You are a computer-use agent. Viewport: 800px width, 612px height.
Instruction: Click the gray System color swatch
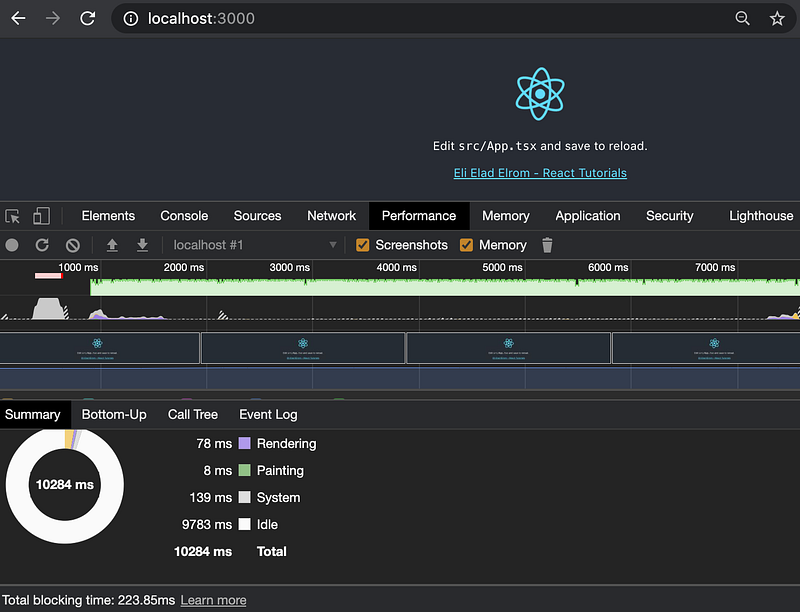(x=245, y=497)
